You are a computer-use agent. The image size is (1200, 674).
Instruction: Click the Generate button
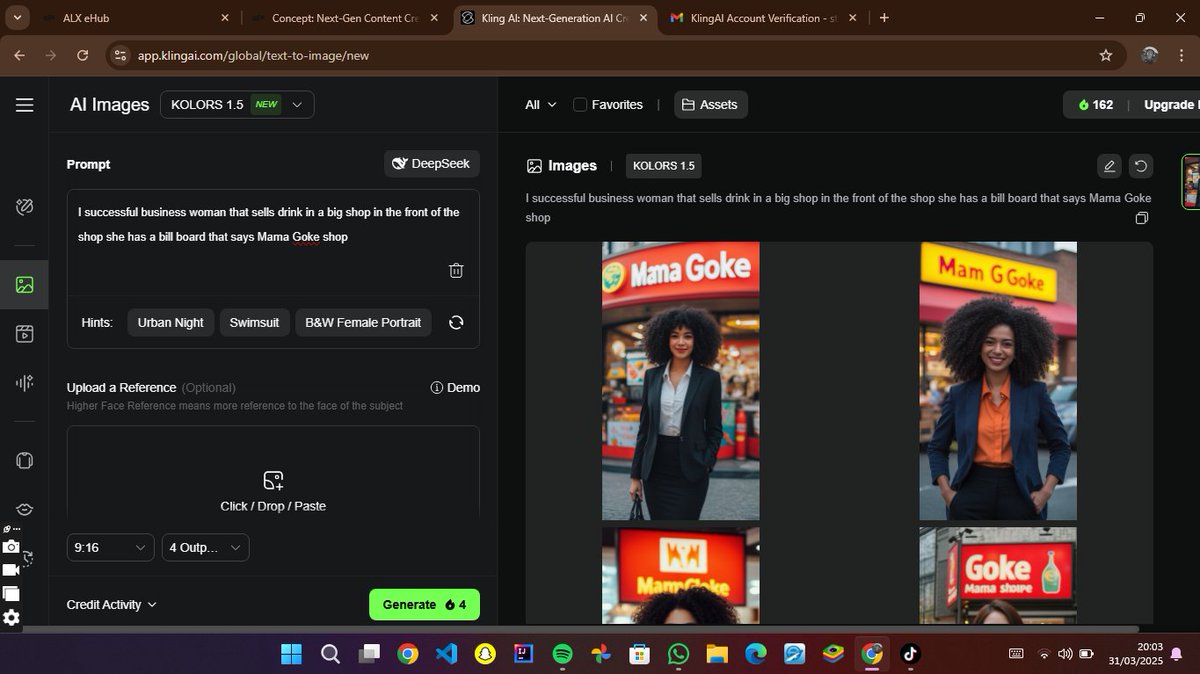click(x=424, y=604)
